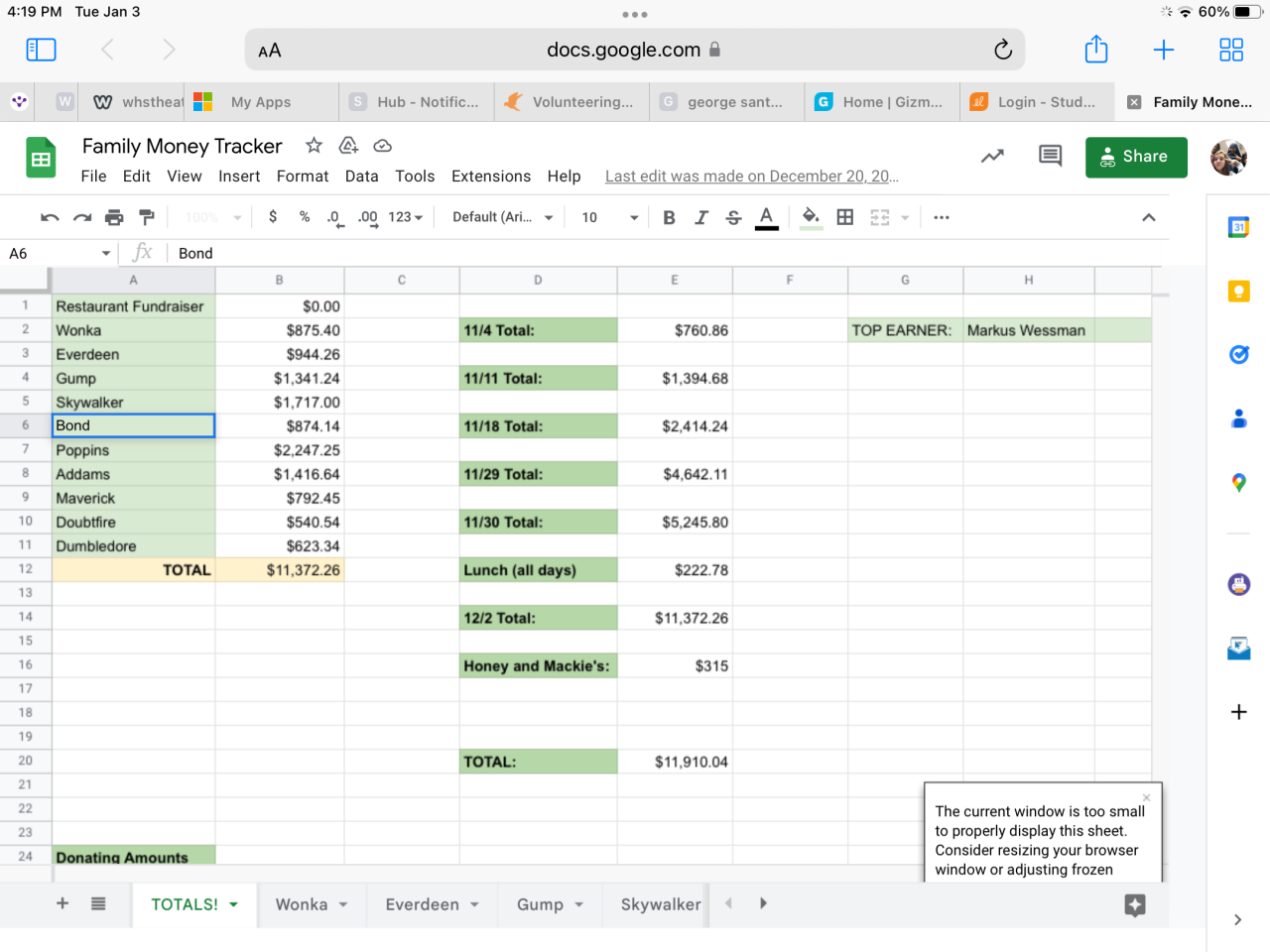This screenshot has height=952, width=1270.
Task: Open the last edit history link
Action: [751, 176]
